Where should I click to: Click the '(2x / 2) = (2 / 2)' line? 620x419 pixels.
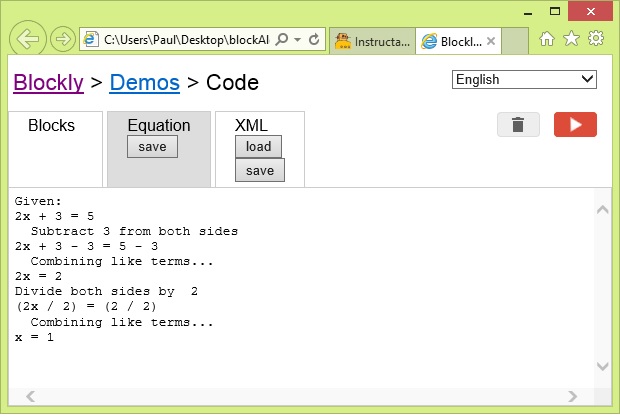point(86,306)
